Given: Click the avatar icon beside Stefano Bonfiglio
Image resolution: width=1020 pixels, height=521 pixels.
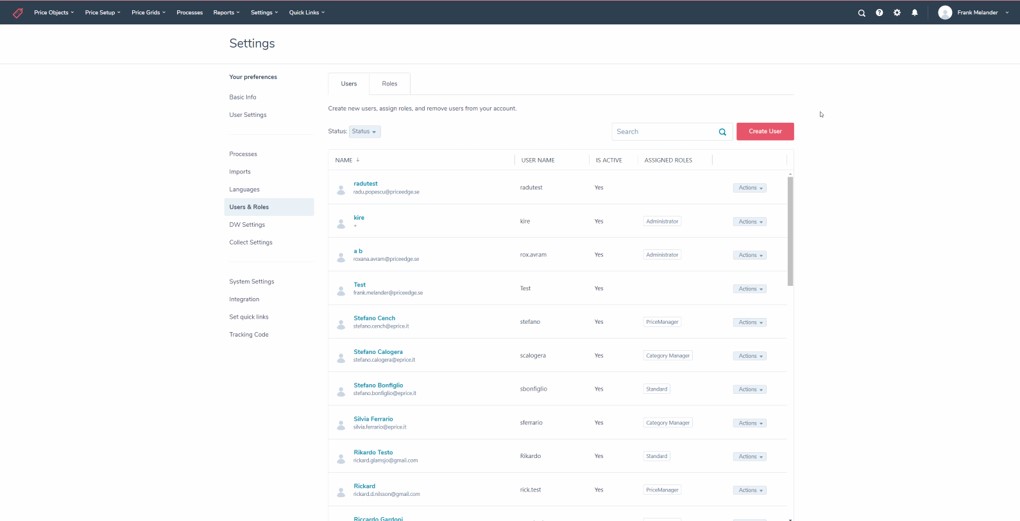Looking at the screenshot, I should [340, 392].
